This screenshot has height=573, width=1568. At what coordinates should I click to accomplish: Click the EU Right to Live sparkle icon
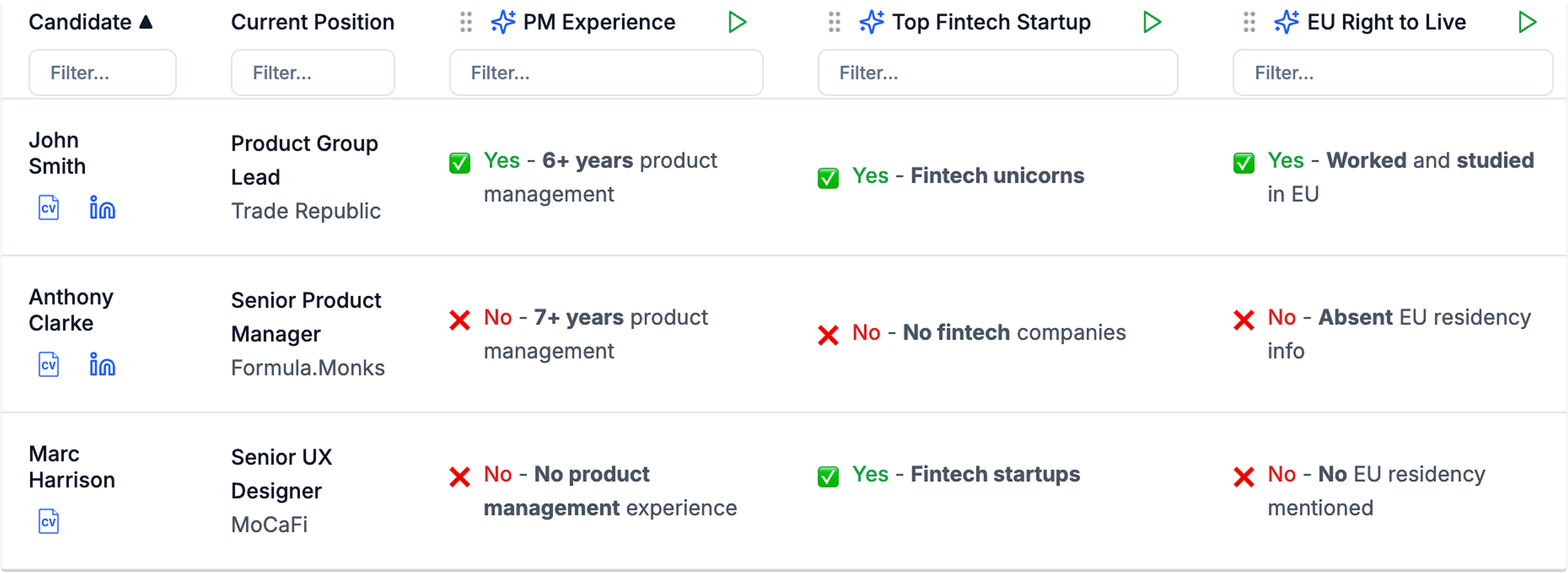[1287, 22]
